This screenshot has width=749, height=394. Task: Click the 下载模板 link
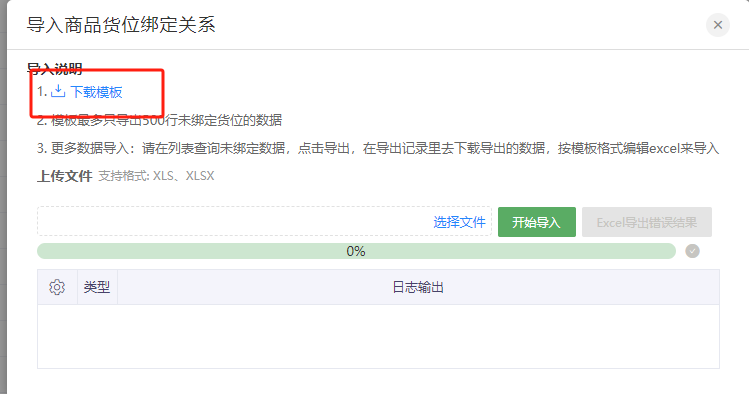[96, 92]
